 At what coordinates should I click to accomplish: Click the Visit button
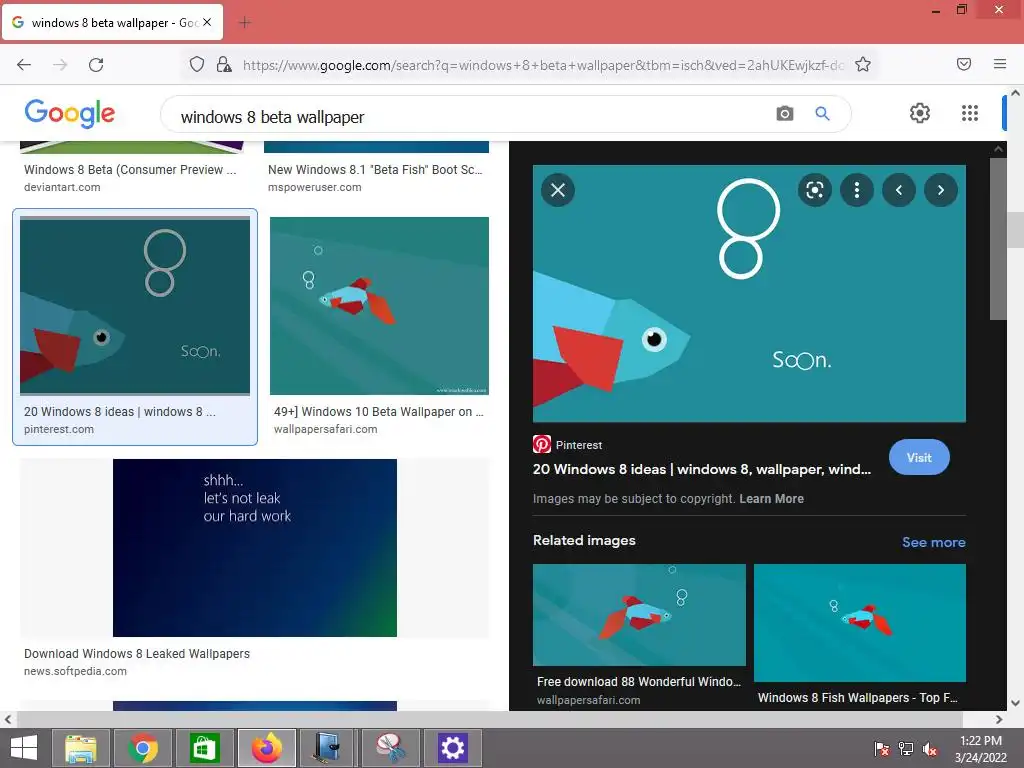coord(919,458)
